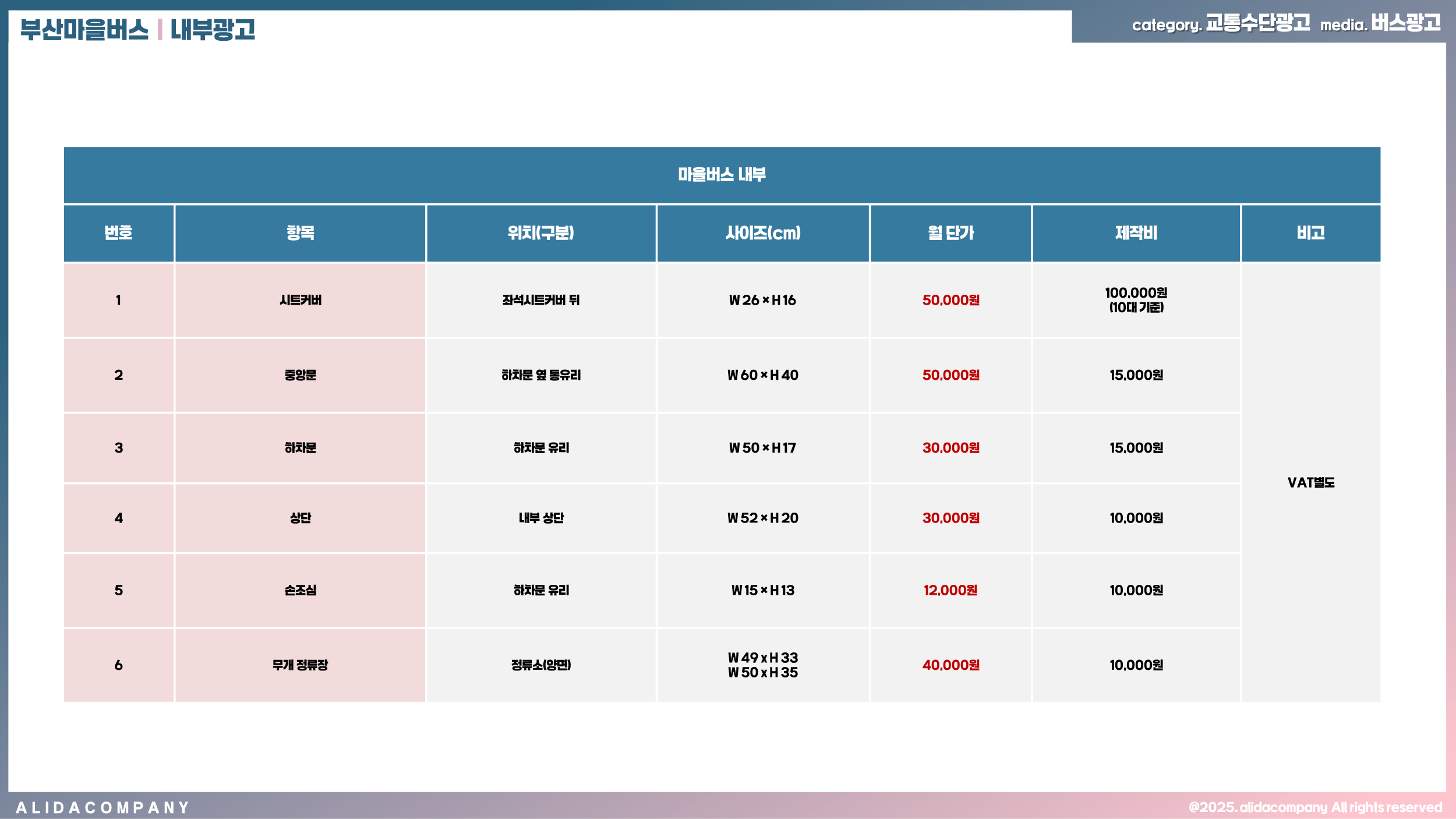Viewport: 1456px width, 819px height.
Task: Select the 중앙문 item cell
Action: (300, 375)
